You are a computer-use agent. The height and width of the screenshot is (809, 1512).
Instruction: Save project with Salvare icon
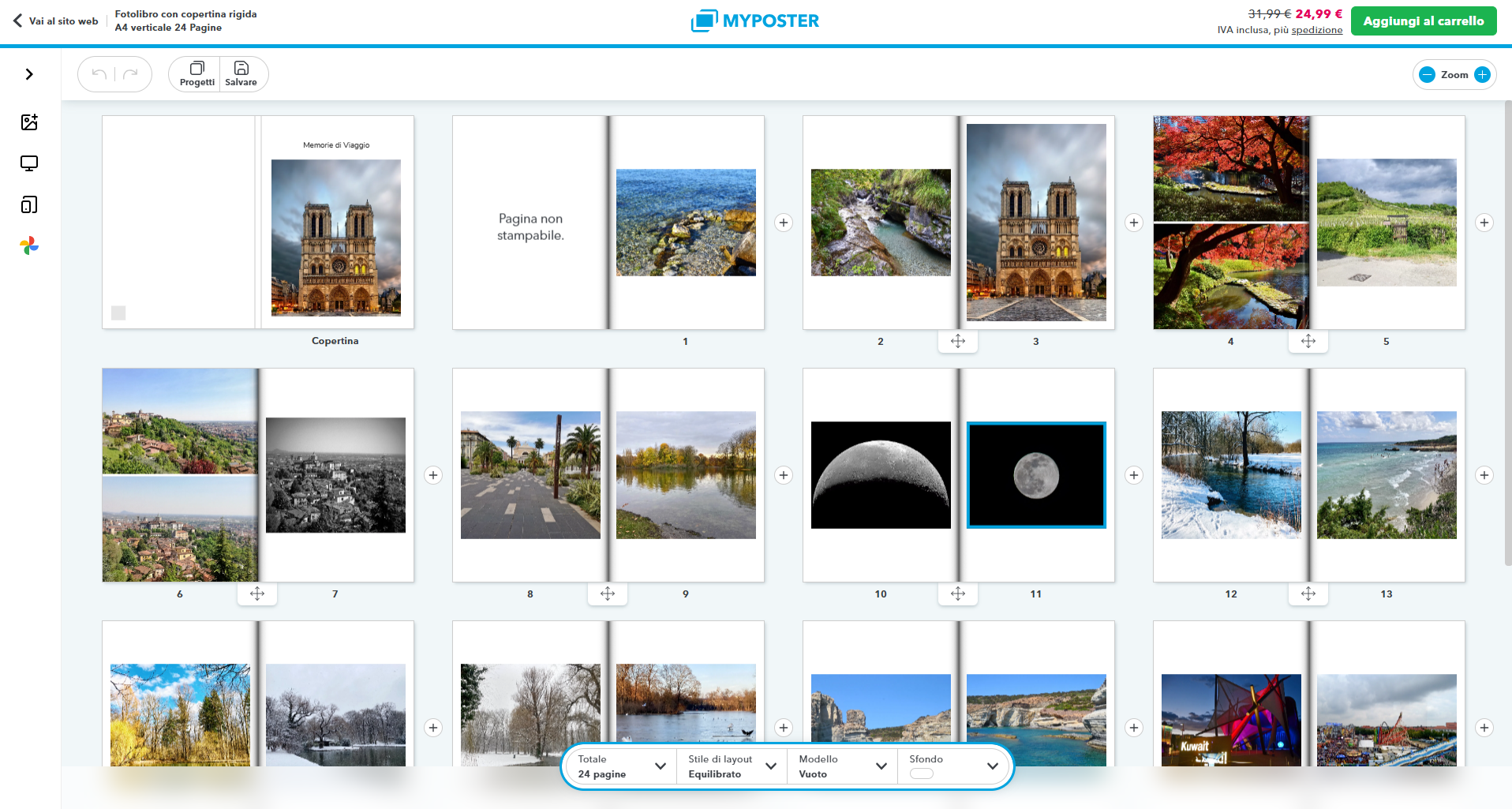pyautogui.click(x=241, y=74)
